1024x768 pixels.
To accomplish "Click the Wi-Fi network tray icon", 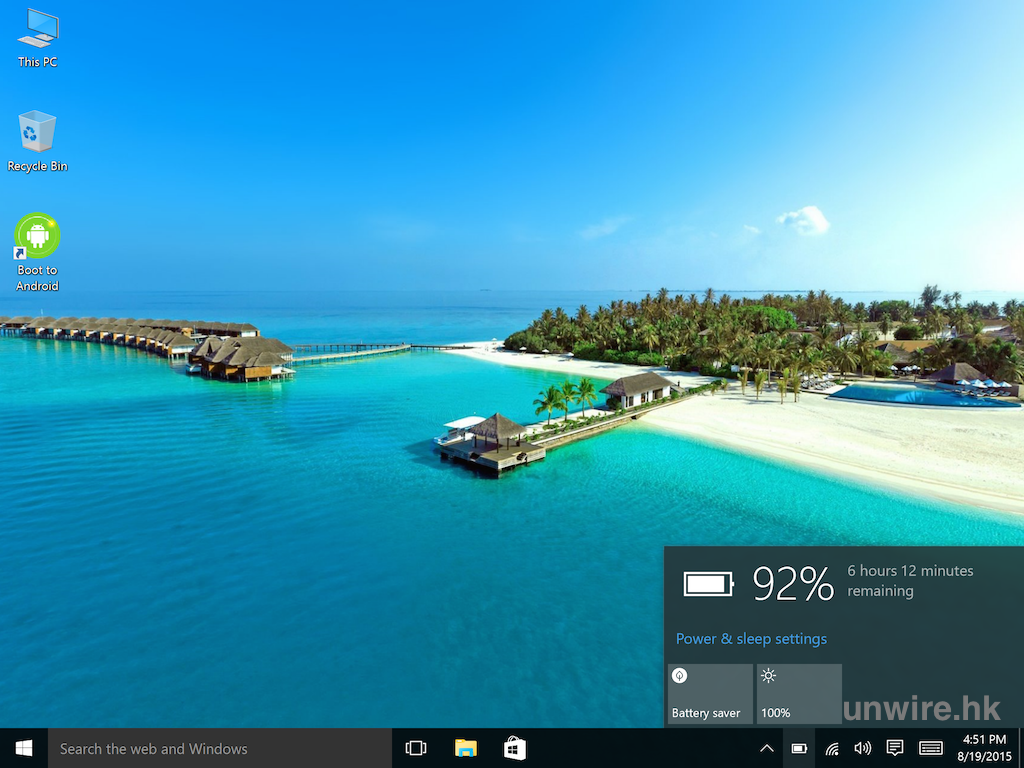I will coord(832,748).
